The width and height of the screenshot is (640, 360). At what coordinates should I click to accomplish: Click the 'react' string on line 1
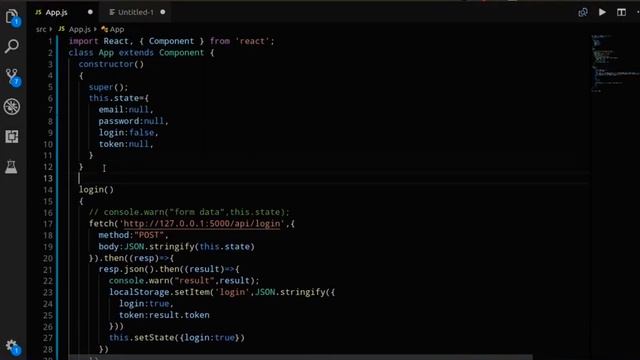pyautogui.click(x=252, y=41)
